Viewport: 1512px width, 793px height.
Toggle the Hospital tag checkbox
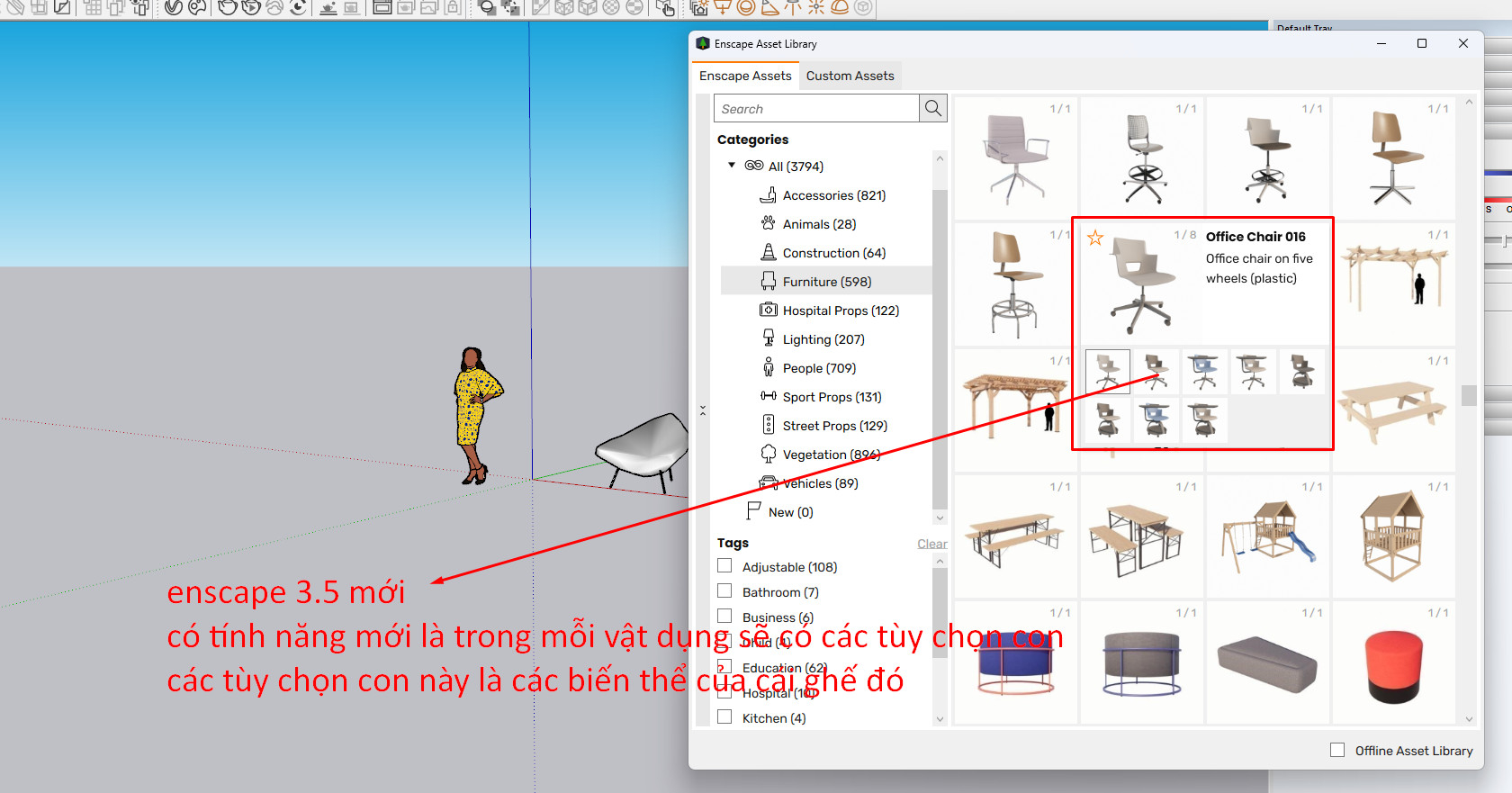coord(724,692)
